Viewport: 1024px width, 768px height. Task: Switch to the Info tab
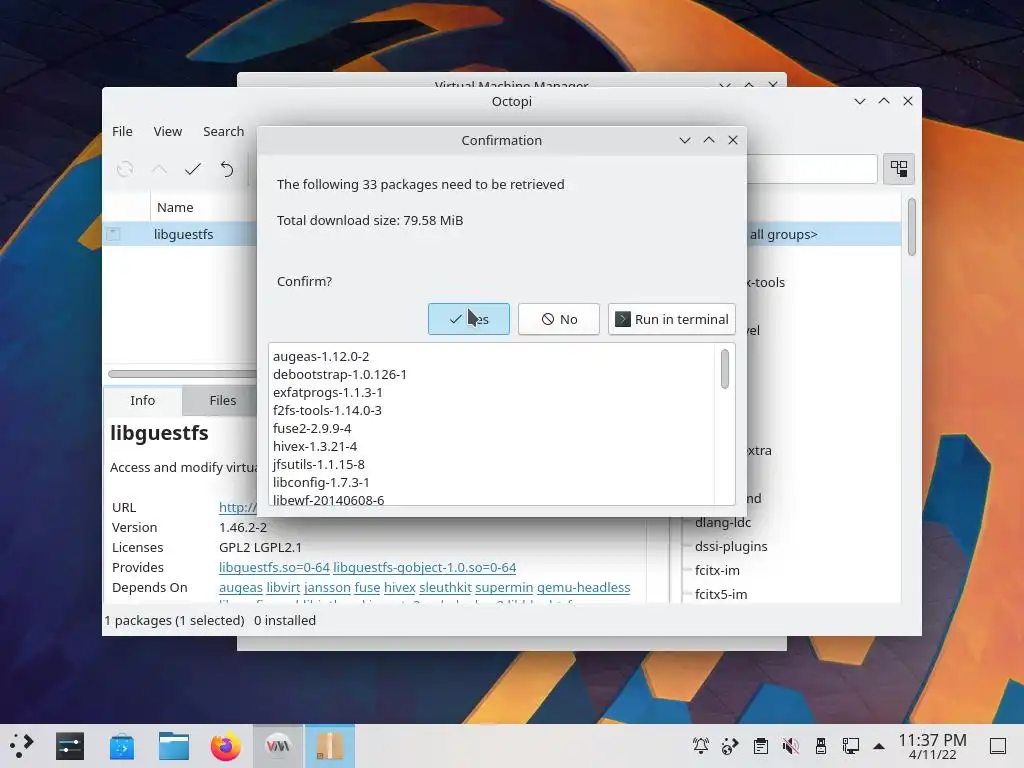[142, 400]
